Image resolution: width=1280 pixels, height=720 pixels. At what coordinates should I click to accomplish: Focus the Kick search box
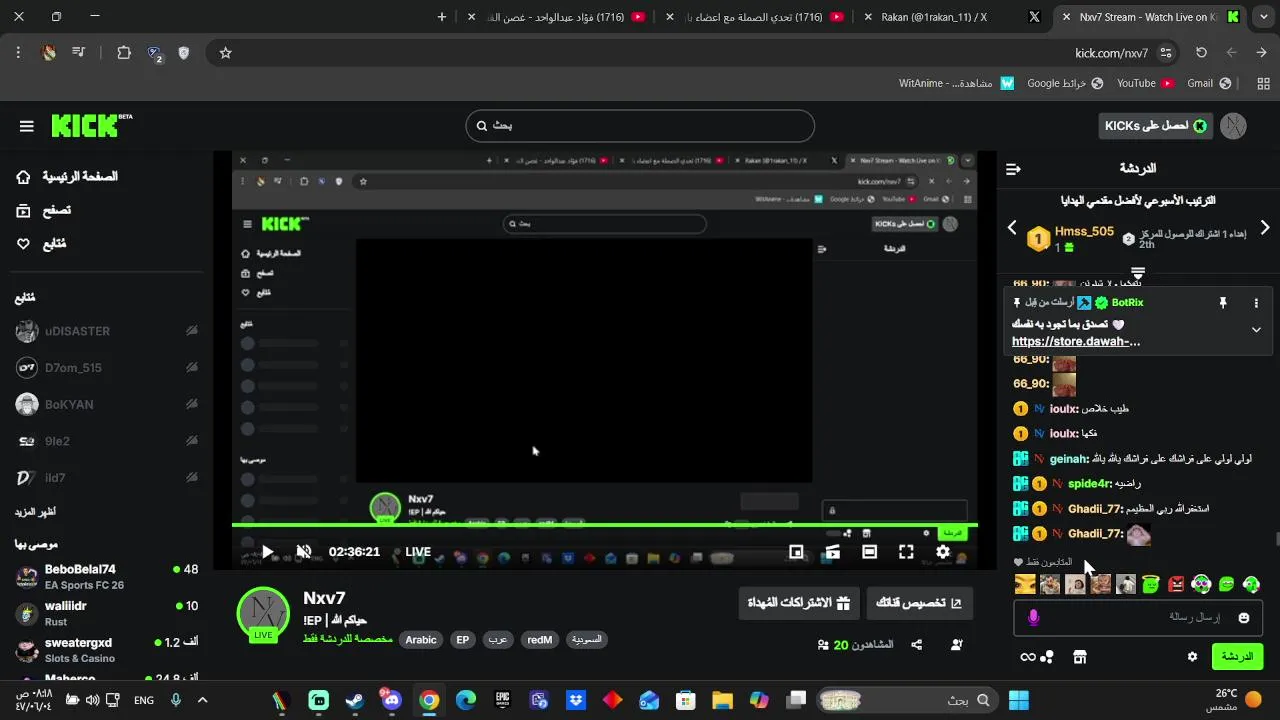(640, 126)
